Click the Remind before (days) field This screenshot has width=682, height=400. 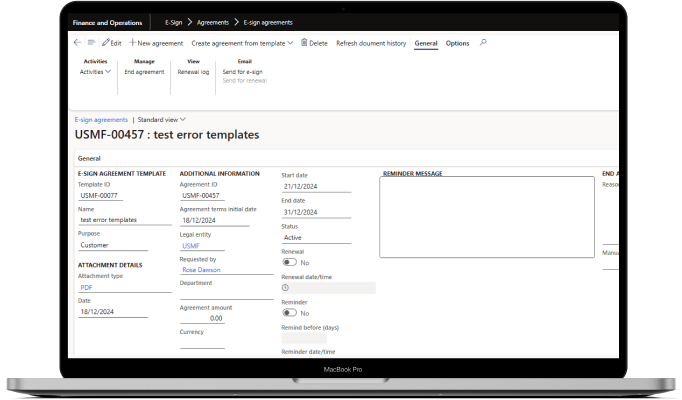click(304, 338)
